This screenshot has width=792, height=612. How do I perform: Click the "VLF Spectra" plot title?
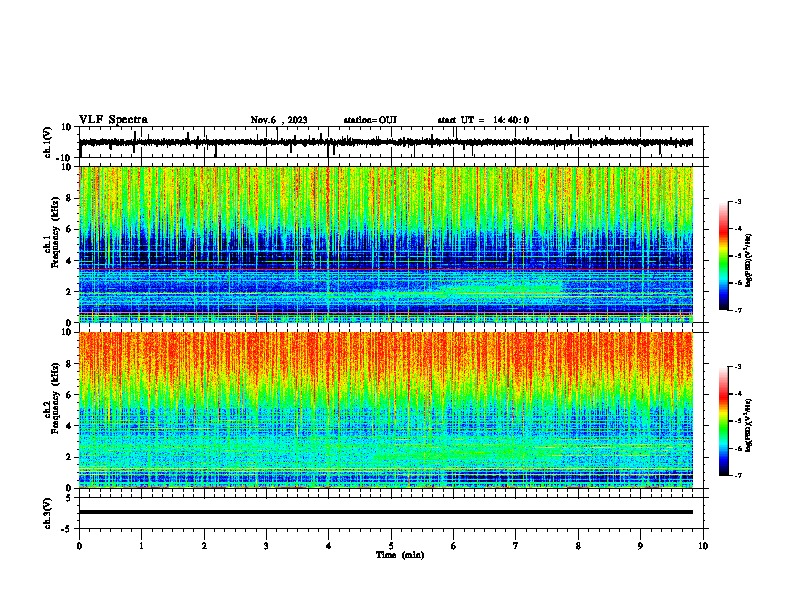click(113, 120)
